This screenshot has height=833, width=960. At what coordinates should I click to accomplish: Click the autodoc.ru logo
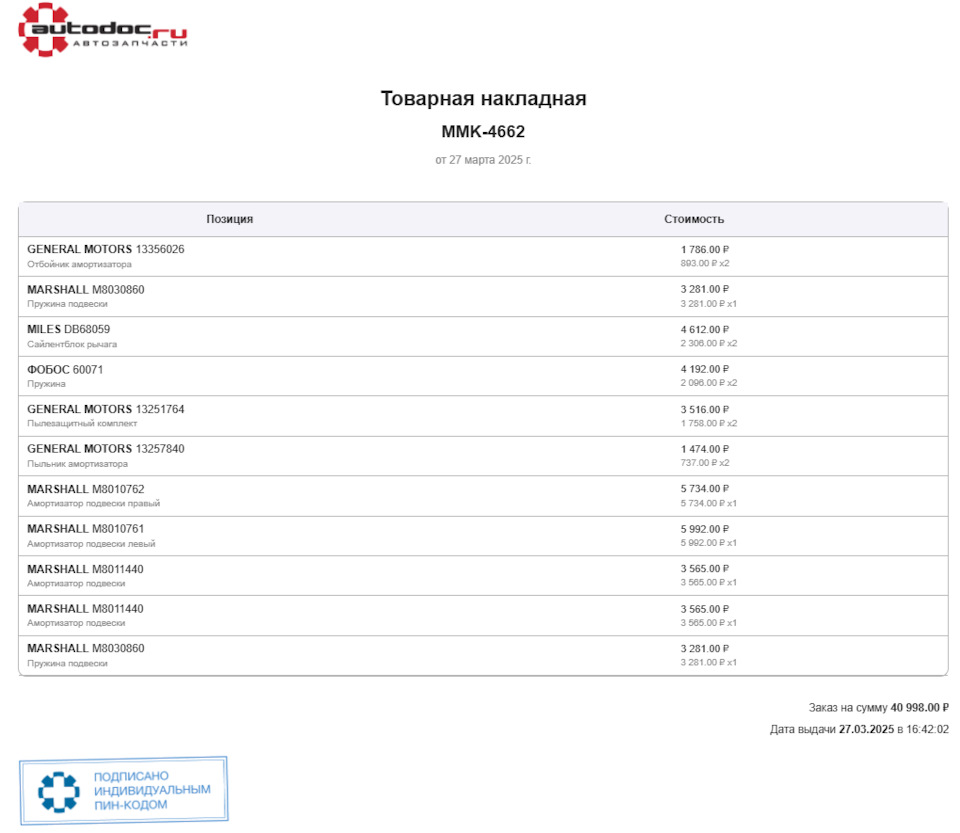(x=102, y=30)
